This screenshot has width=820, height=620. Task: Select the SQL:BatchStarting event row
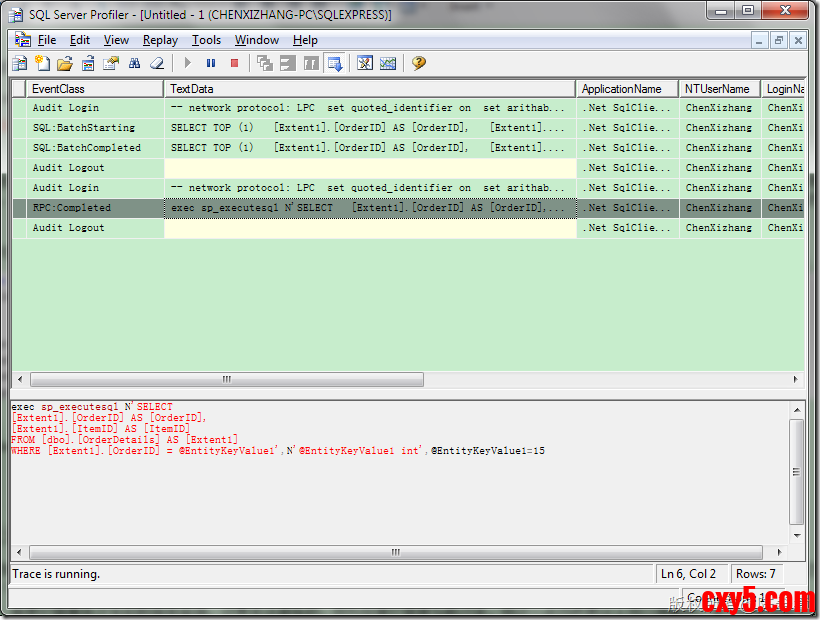pos(84,128)
